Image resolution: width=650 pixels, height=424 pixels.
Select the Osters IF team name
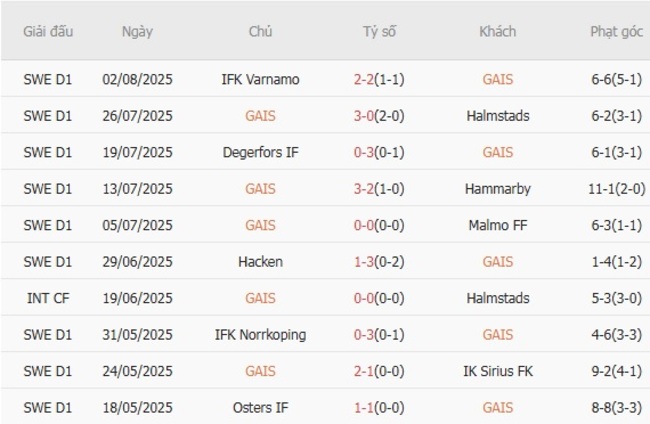[260, 407]
